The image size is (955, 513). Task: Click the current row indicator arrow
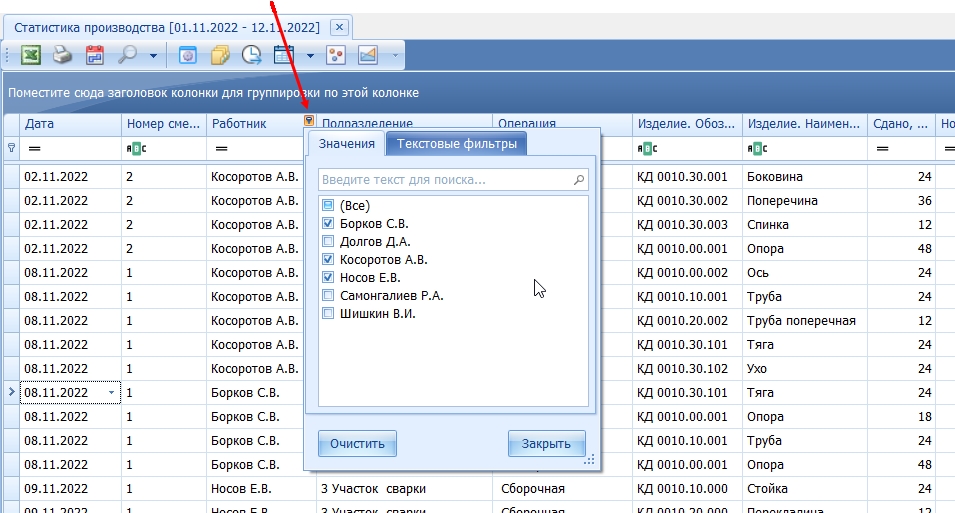tap(12, 392)
